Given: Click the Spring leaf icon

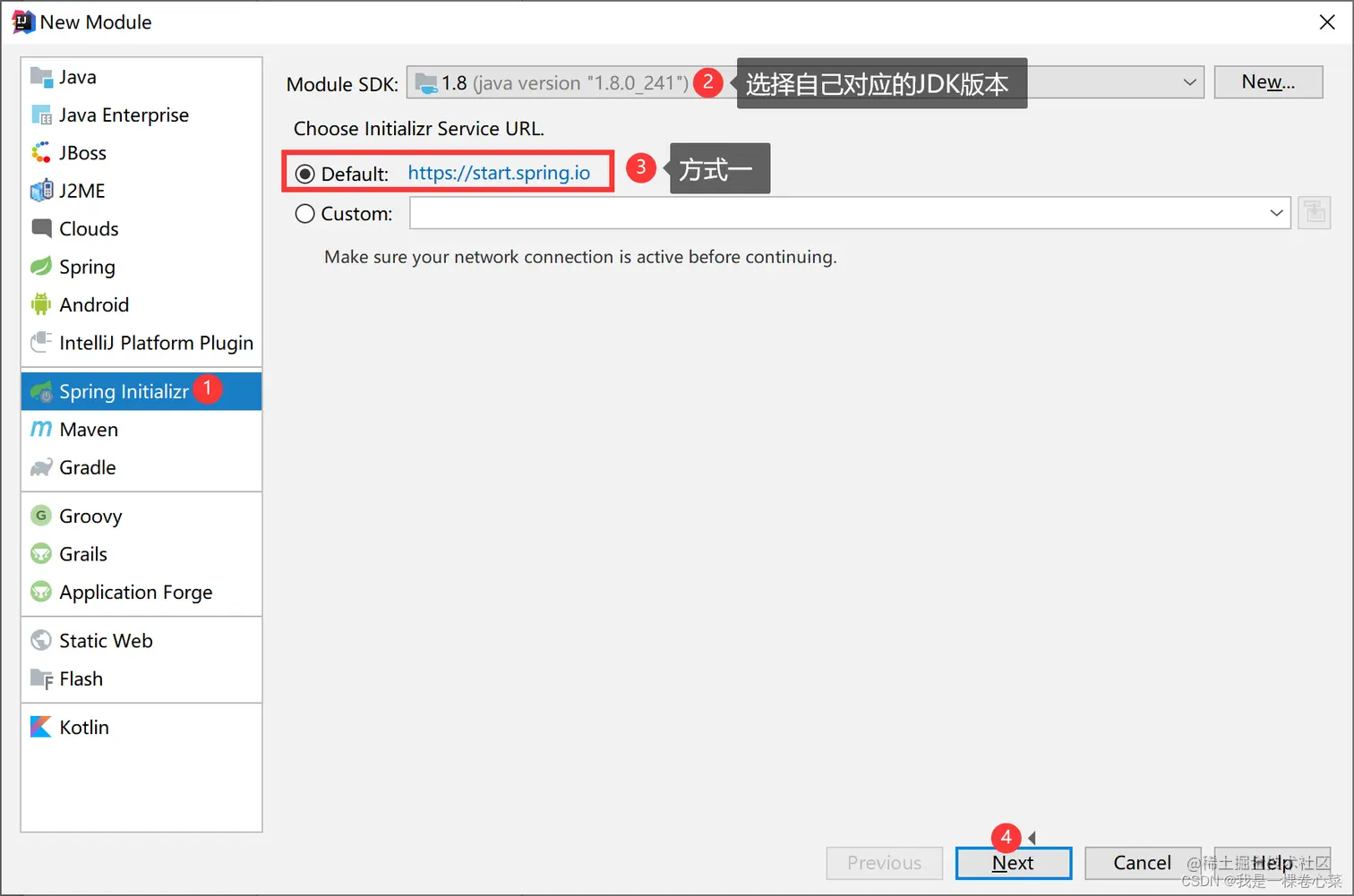Looking at the screenshot, I should click(41, 267).
